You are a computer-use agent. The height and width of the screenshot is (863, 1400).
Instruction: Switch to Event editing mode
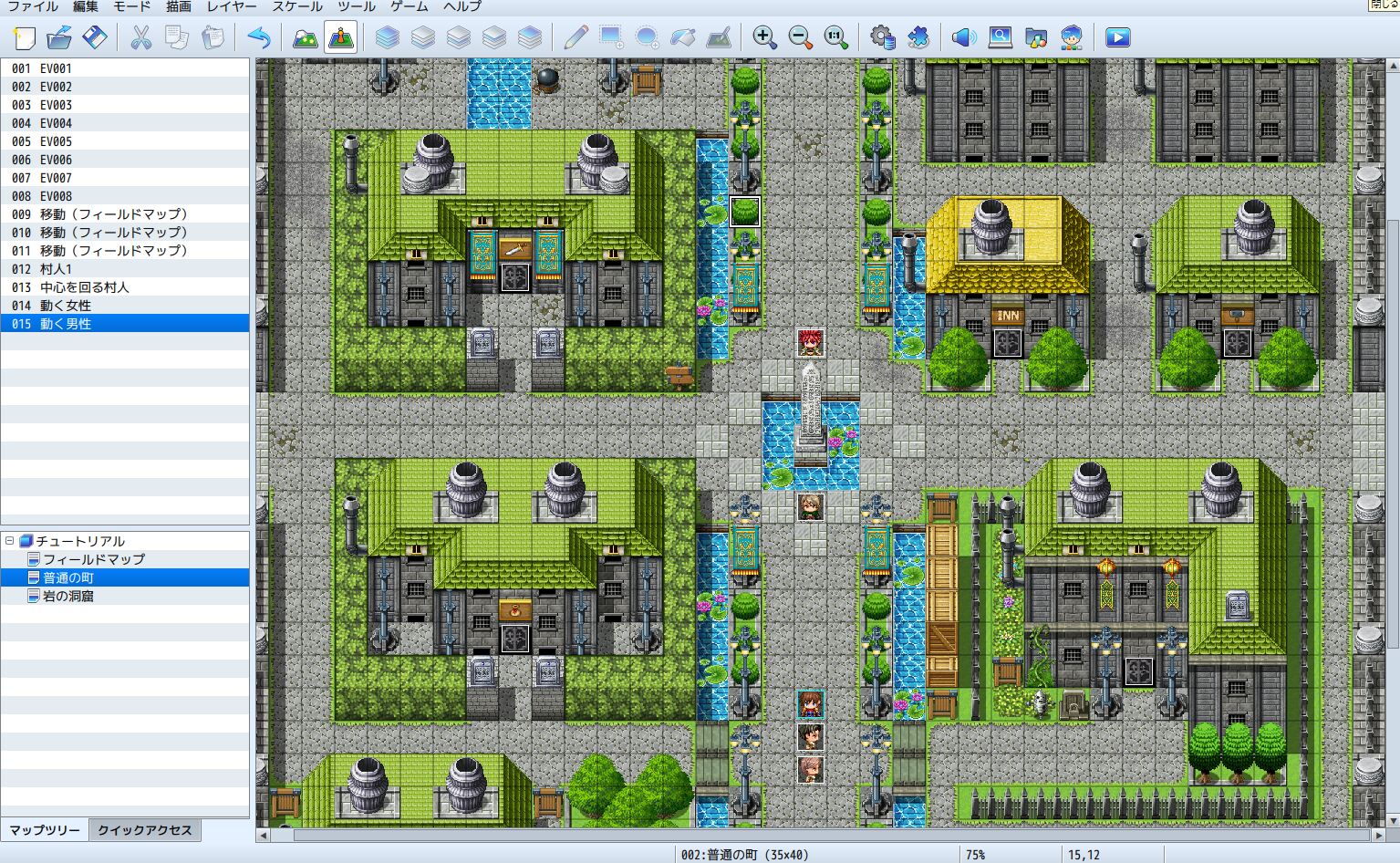click(x=340, y=37)
